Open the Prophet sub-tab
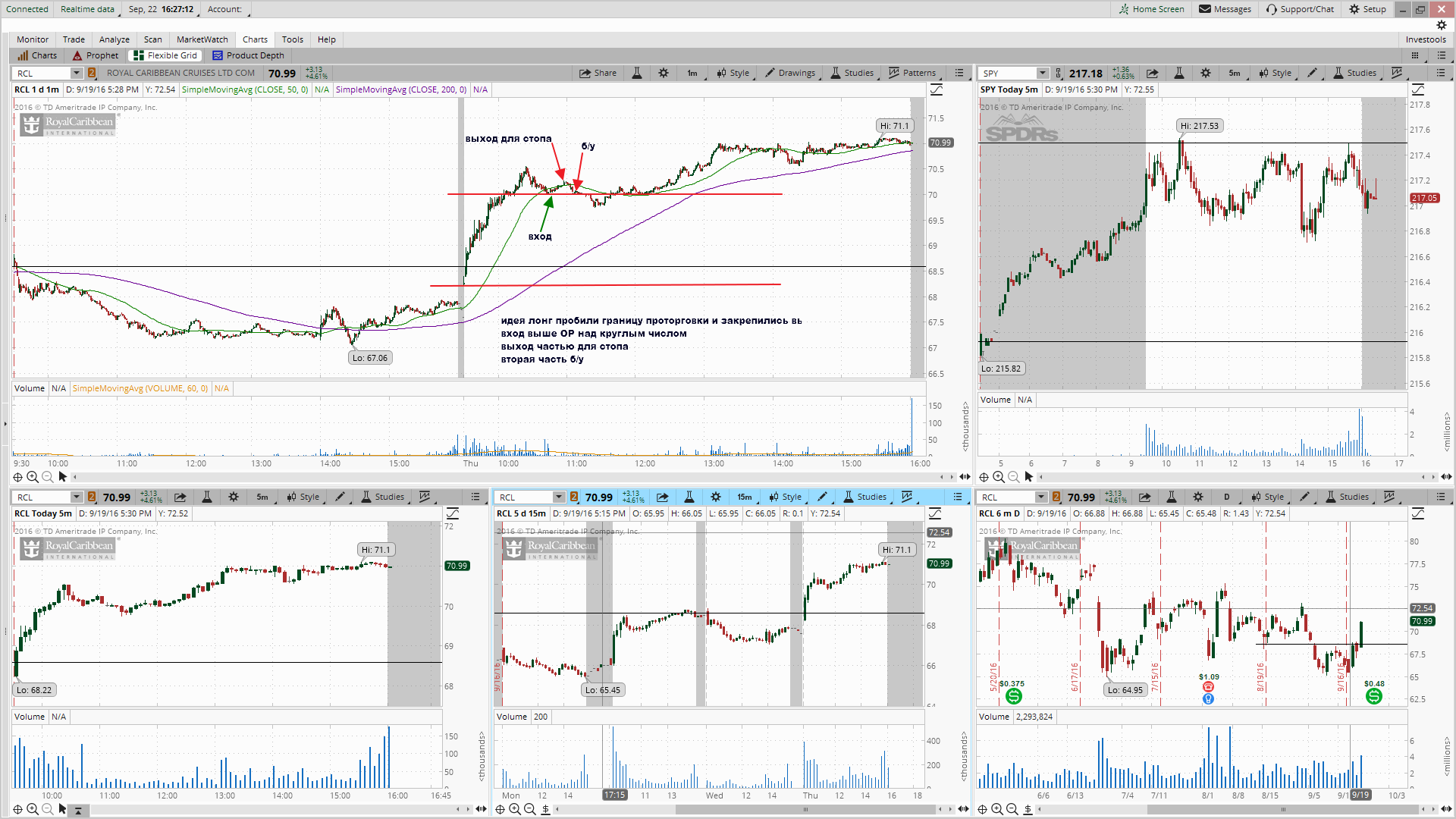Viewport: 1456px width, 819px height. (x=96, y=55)
